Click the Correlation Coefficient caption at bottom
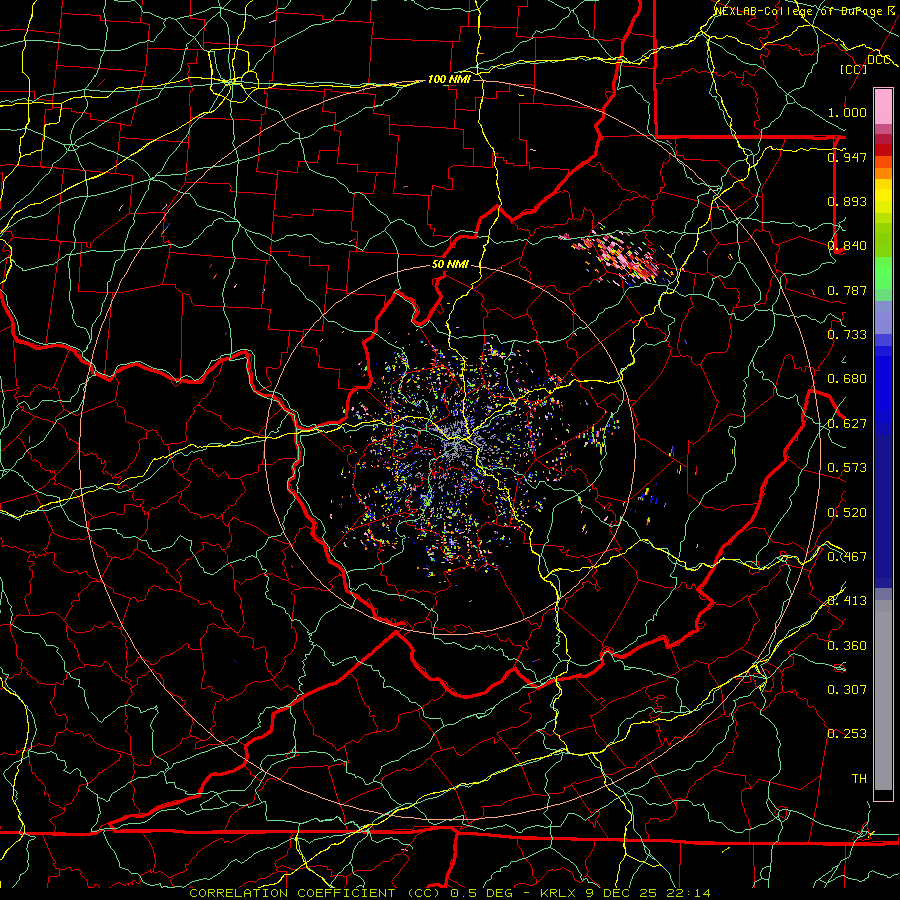This screenshot has width=900, height=900. click(450, 893)
